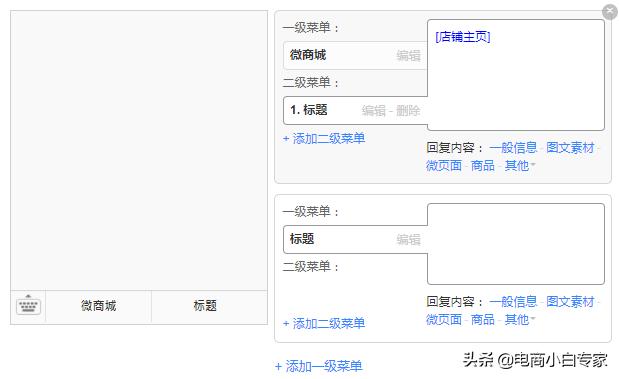
Task: Choose 商品 reply for 标题 menu
Action: pos(482,319)
